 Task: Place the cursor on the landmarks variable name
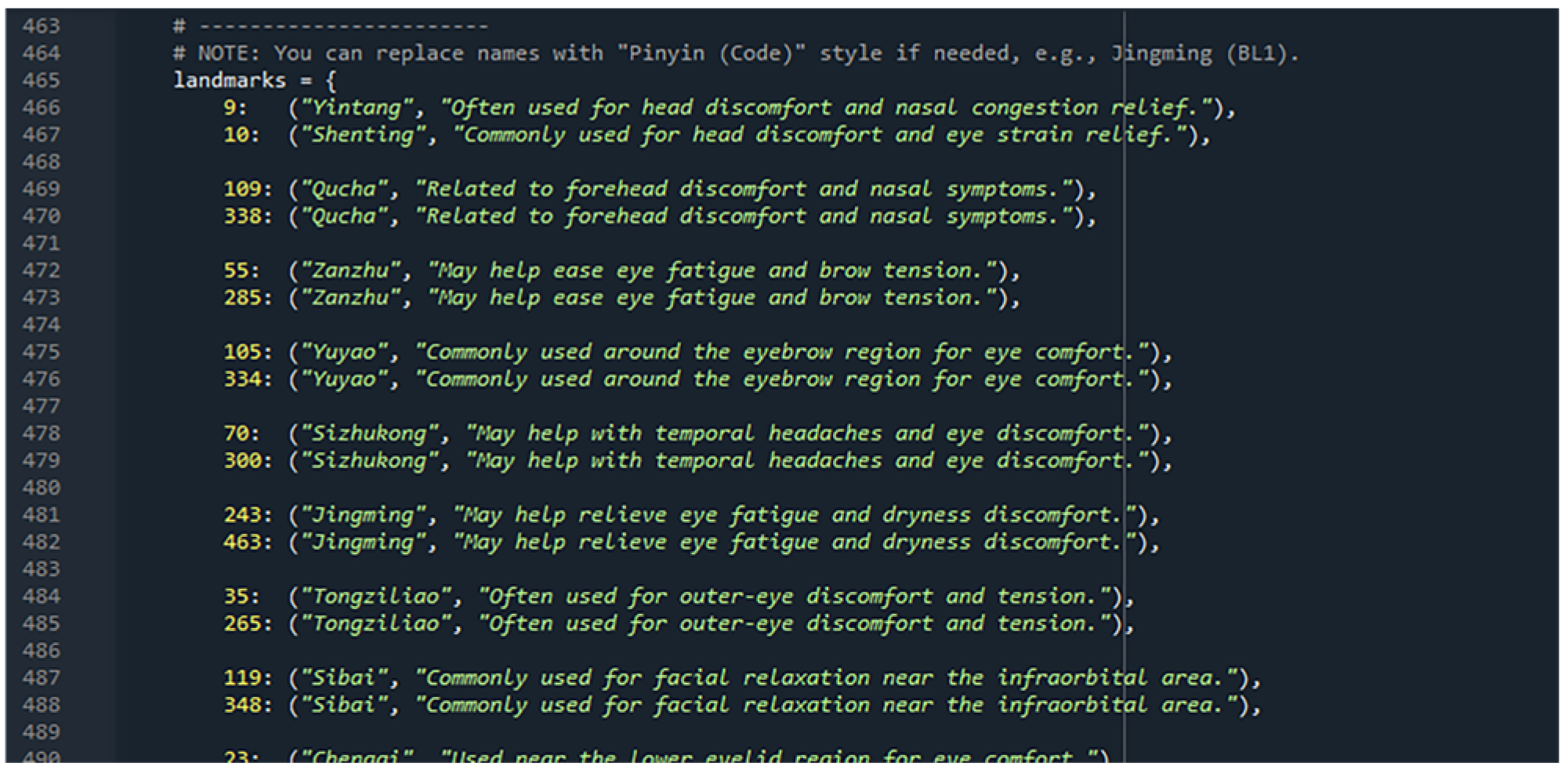click(230, 81)
